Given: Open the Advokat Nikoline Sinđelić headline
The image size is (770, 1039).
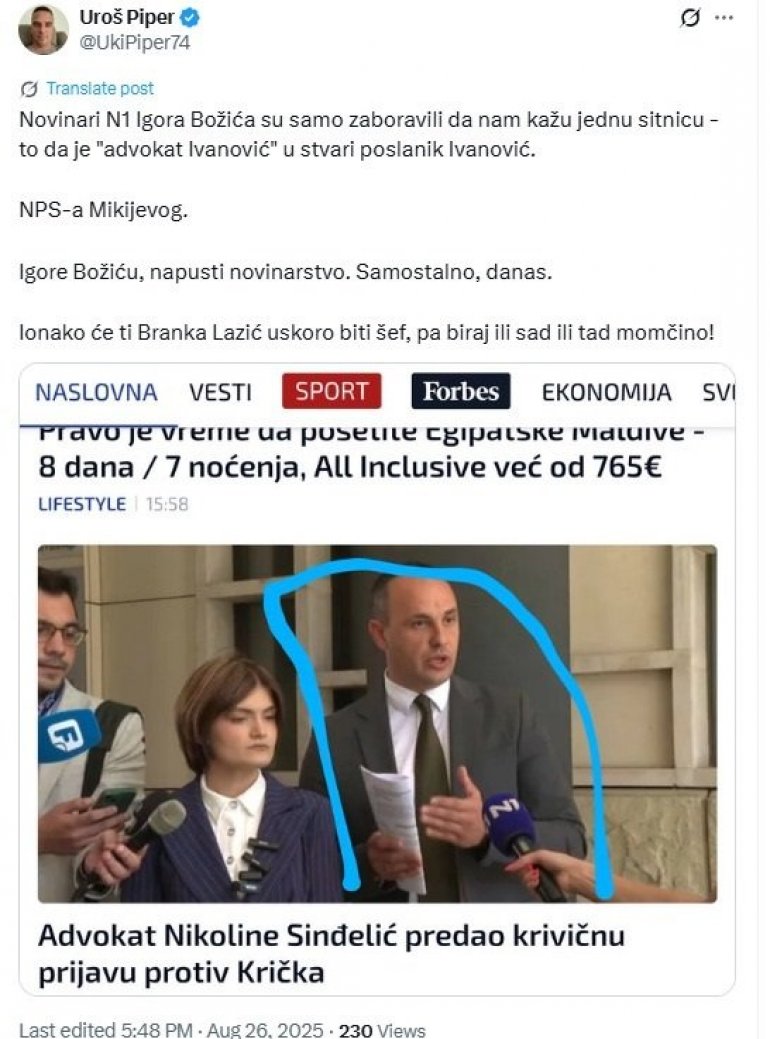Looking at the screenshot, I should [x=331, y=954].
